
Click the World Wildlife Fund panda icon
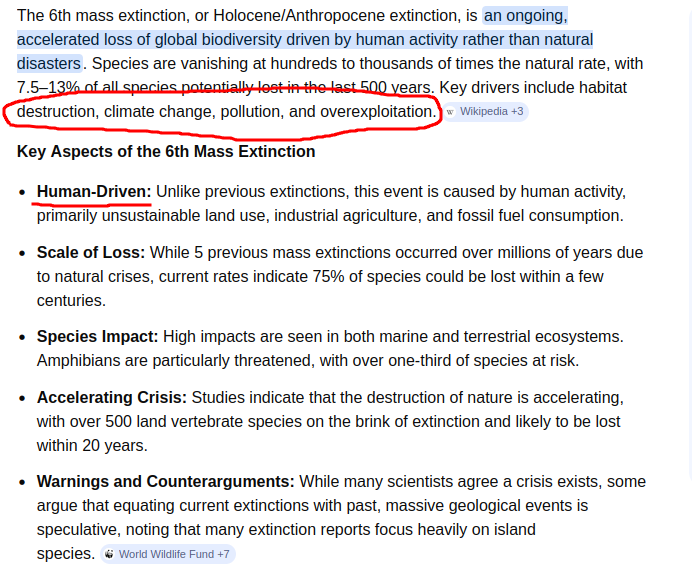[108, 554]
